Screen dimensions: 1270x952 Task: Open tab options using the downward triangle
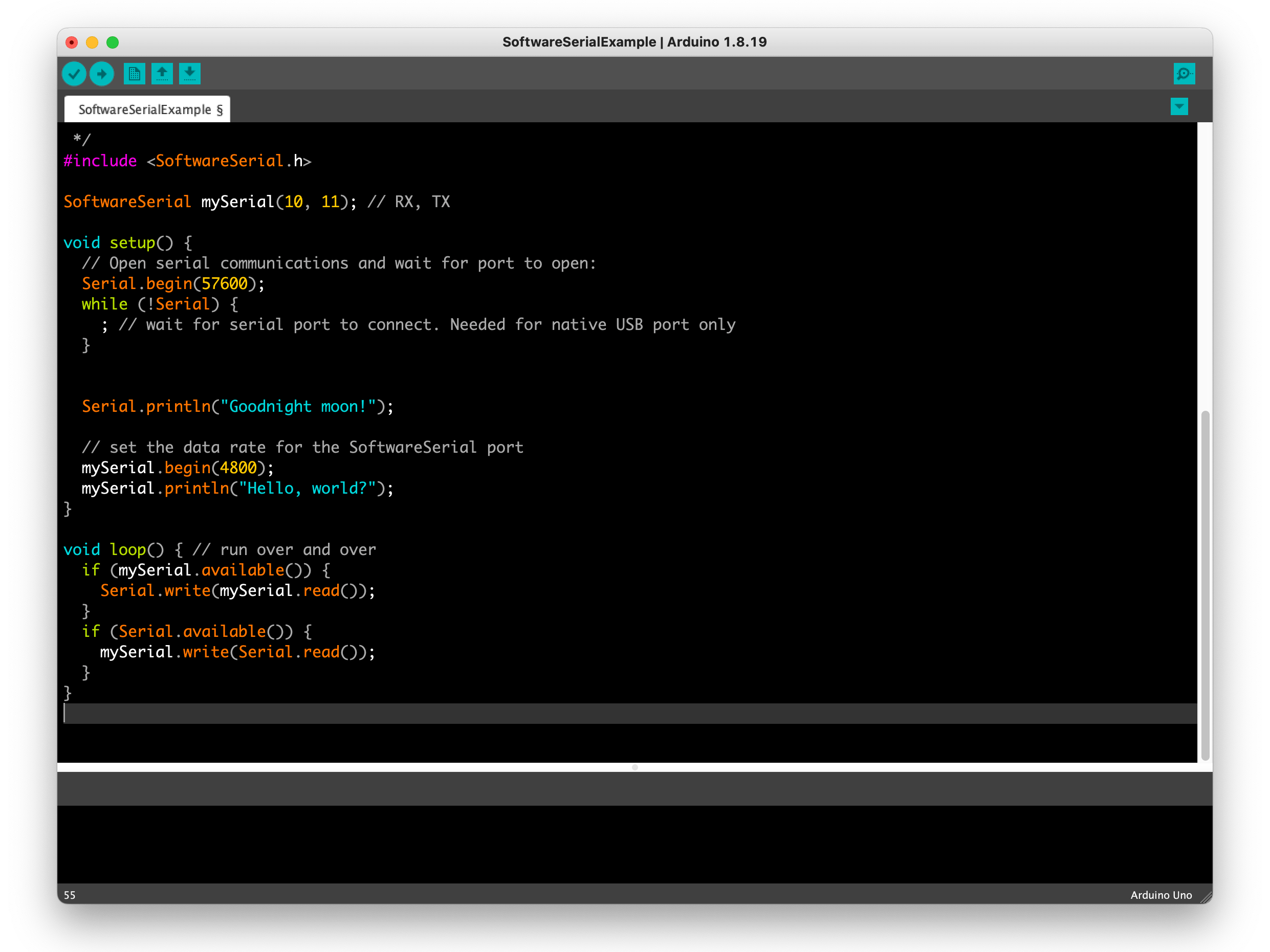point(1179,107)
